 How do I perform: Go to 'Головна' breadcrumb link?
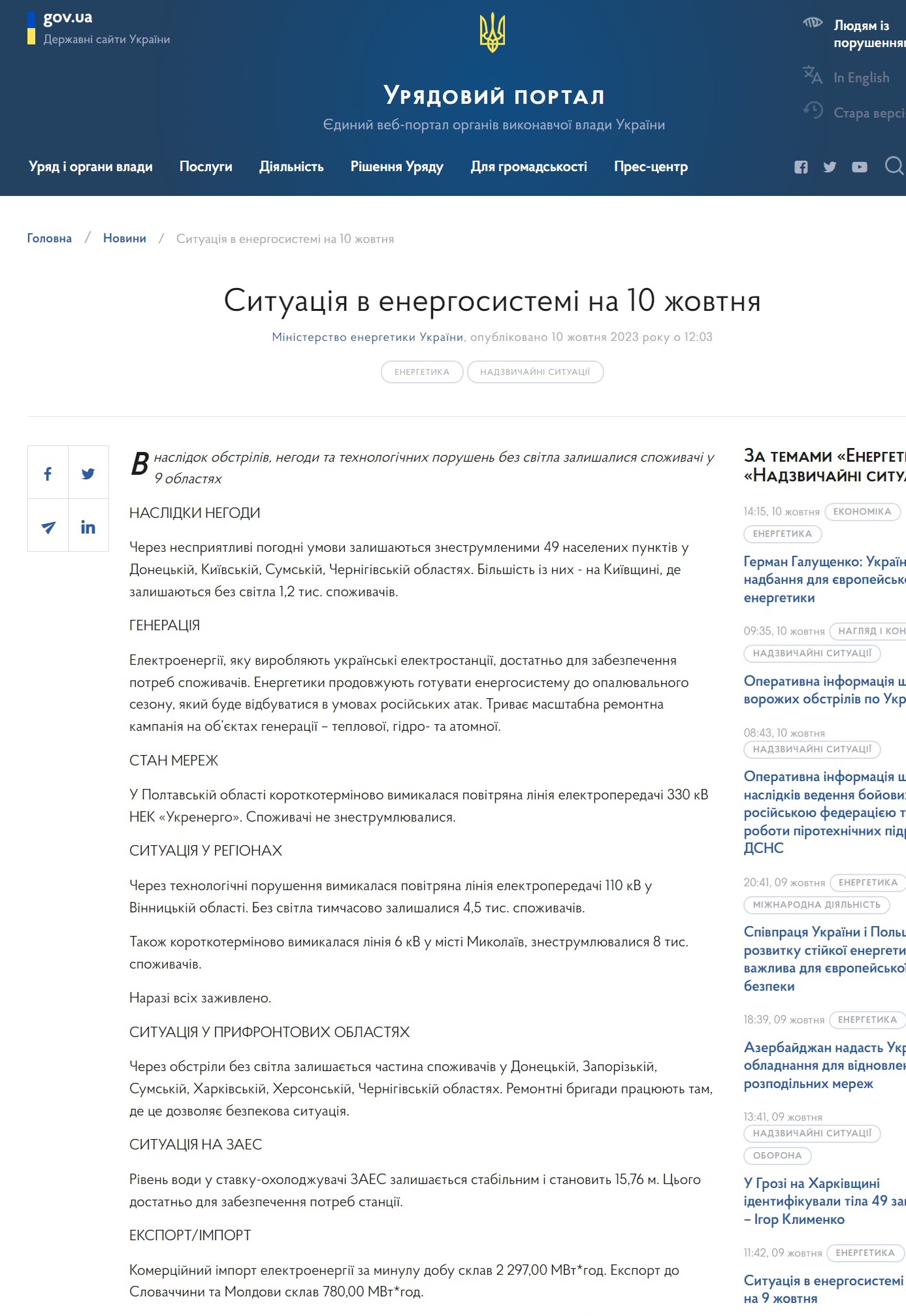pos(50,238)
